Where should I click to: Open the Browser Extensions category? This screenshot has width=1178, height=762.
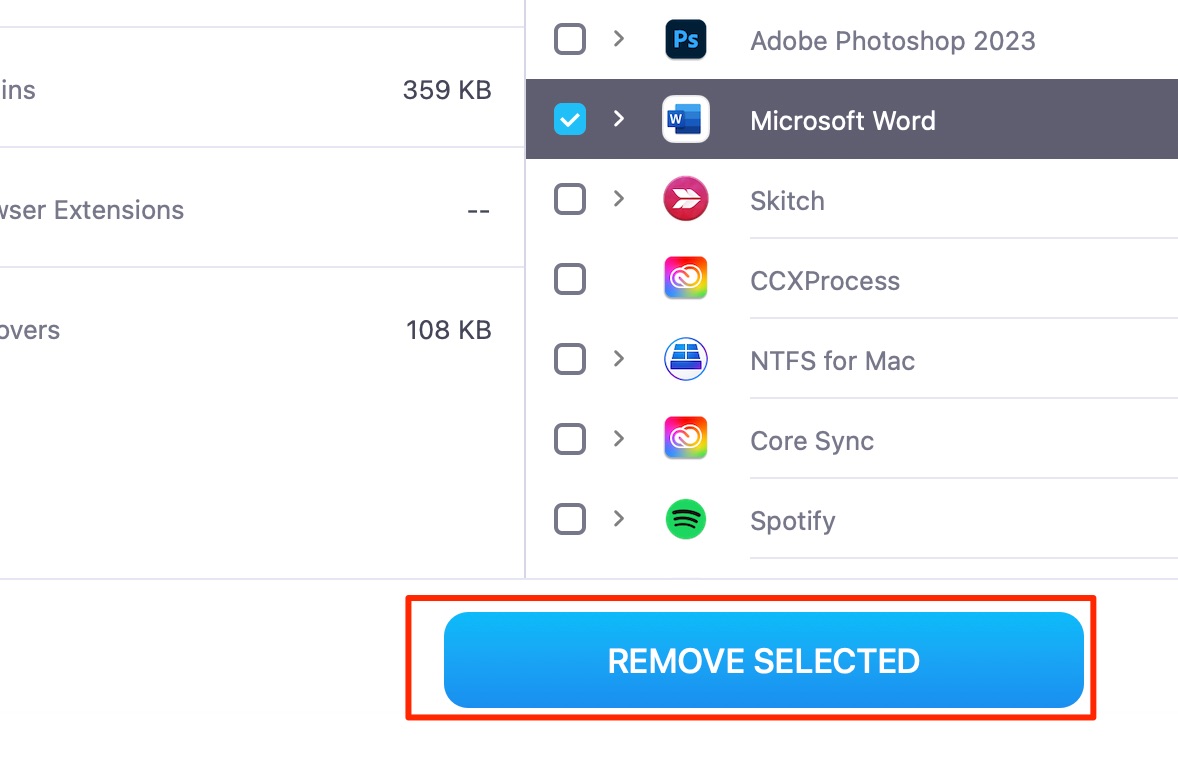[261, 208]
